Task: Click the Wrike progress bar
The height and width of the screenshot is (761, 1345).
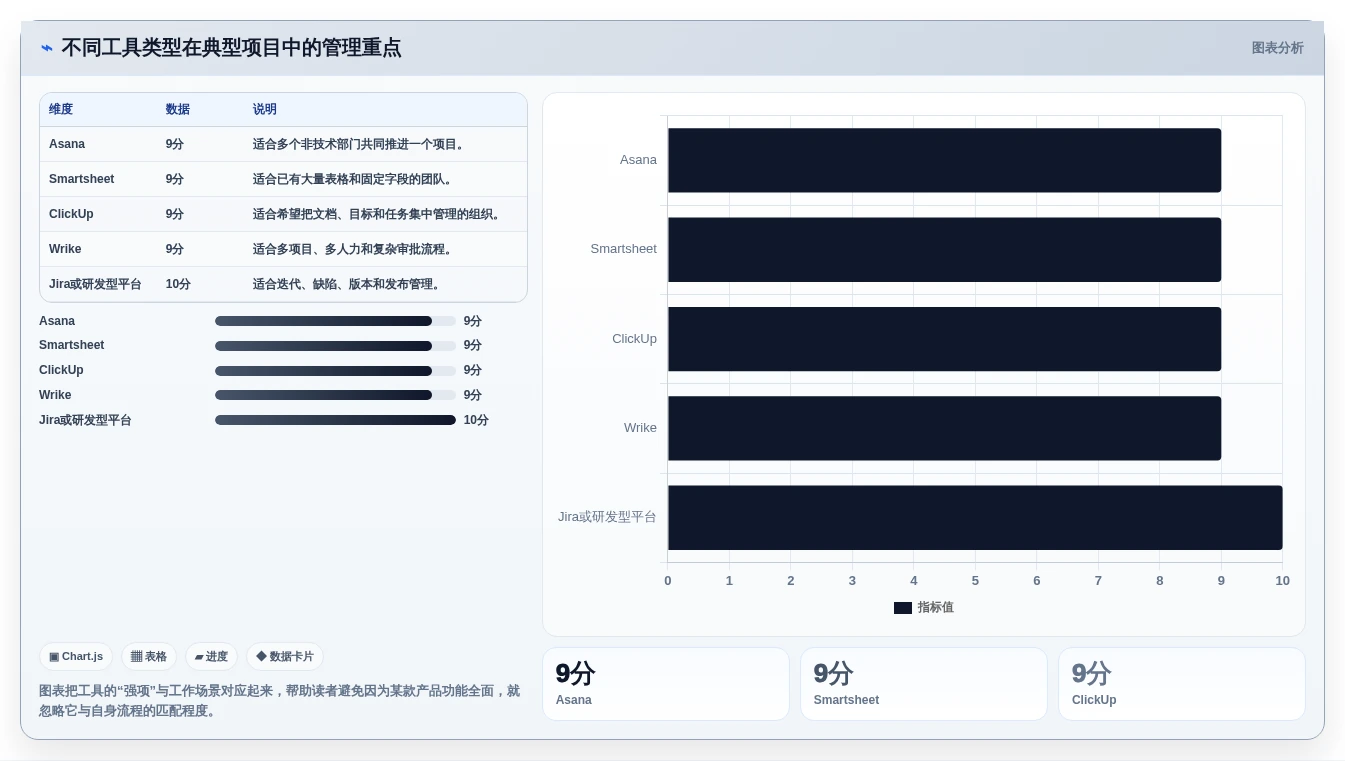Action: 335,395
